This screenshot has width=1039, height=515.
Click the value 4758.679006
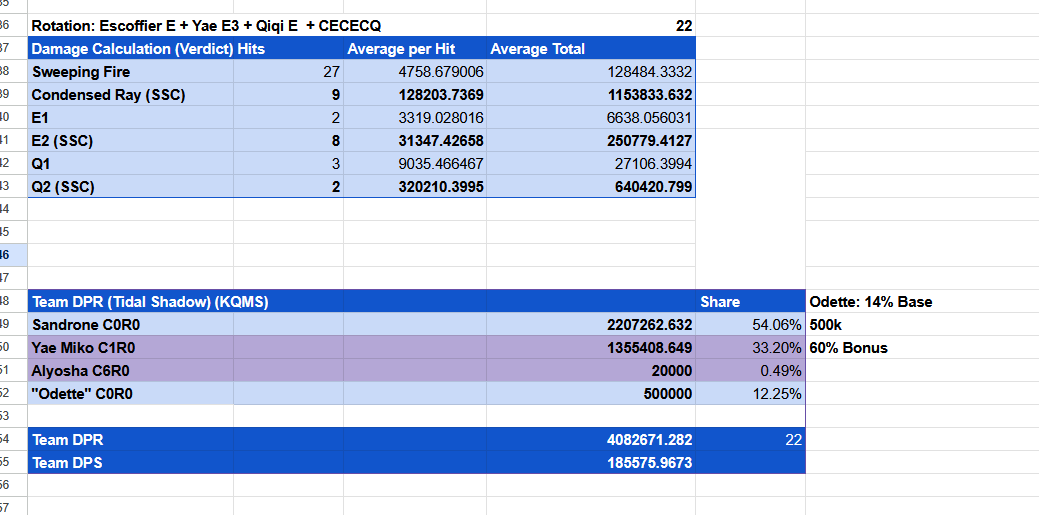(x=415, y=72)
